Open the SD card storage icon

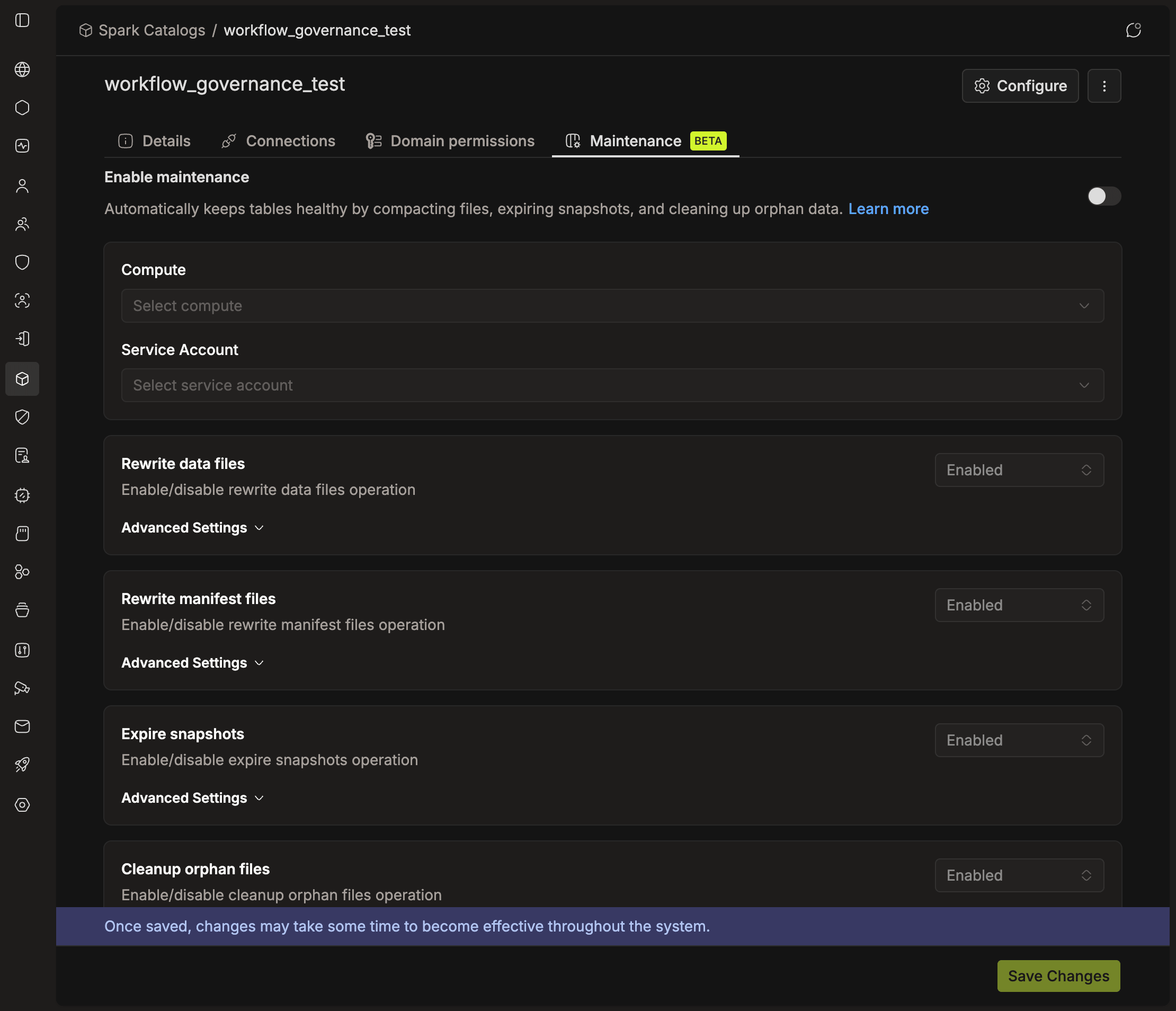pos(22,534)
